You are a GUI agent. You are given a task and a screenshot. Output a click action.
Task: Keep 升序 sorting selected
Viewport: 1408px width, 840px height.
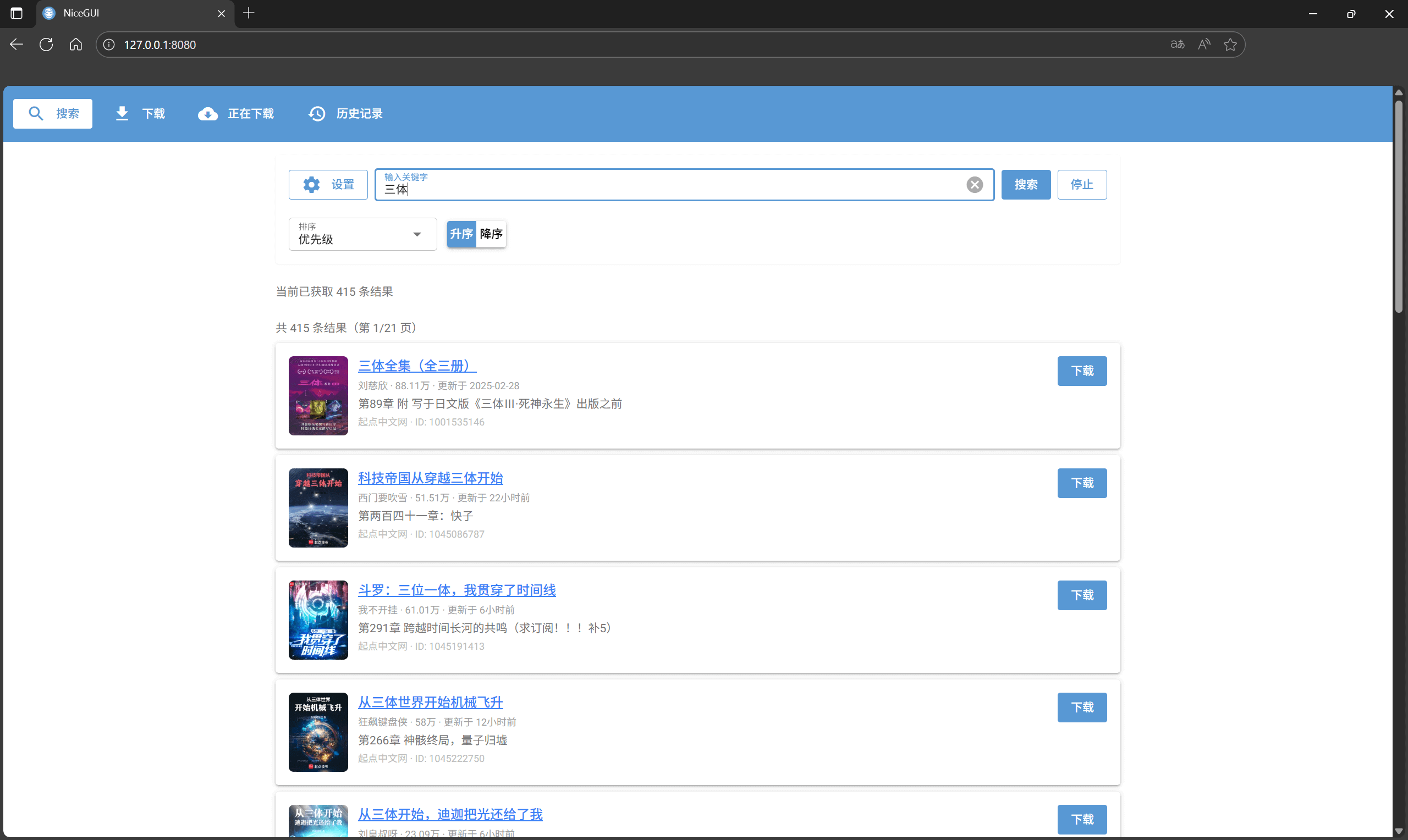point(461,234)
